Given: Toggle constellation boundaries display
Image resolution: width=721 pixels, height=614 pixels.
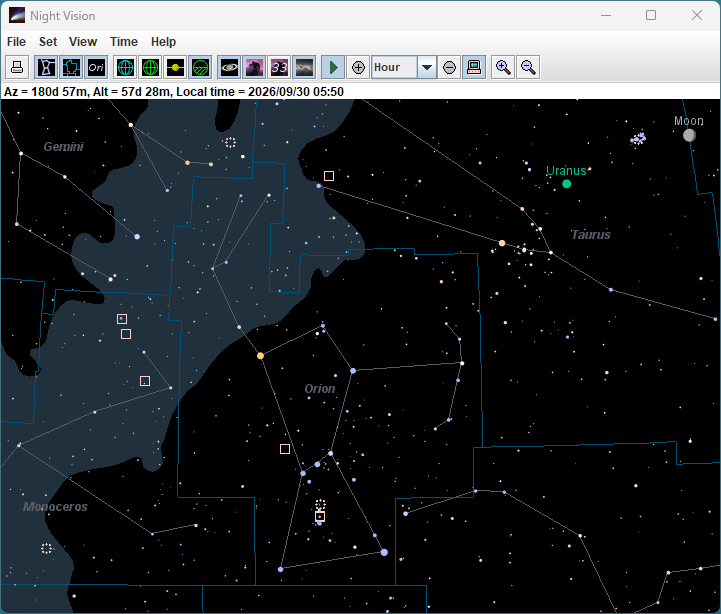Looking at the screenshot, I should click(71, 68).
